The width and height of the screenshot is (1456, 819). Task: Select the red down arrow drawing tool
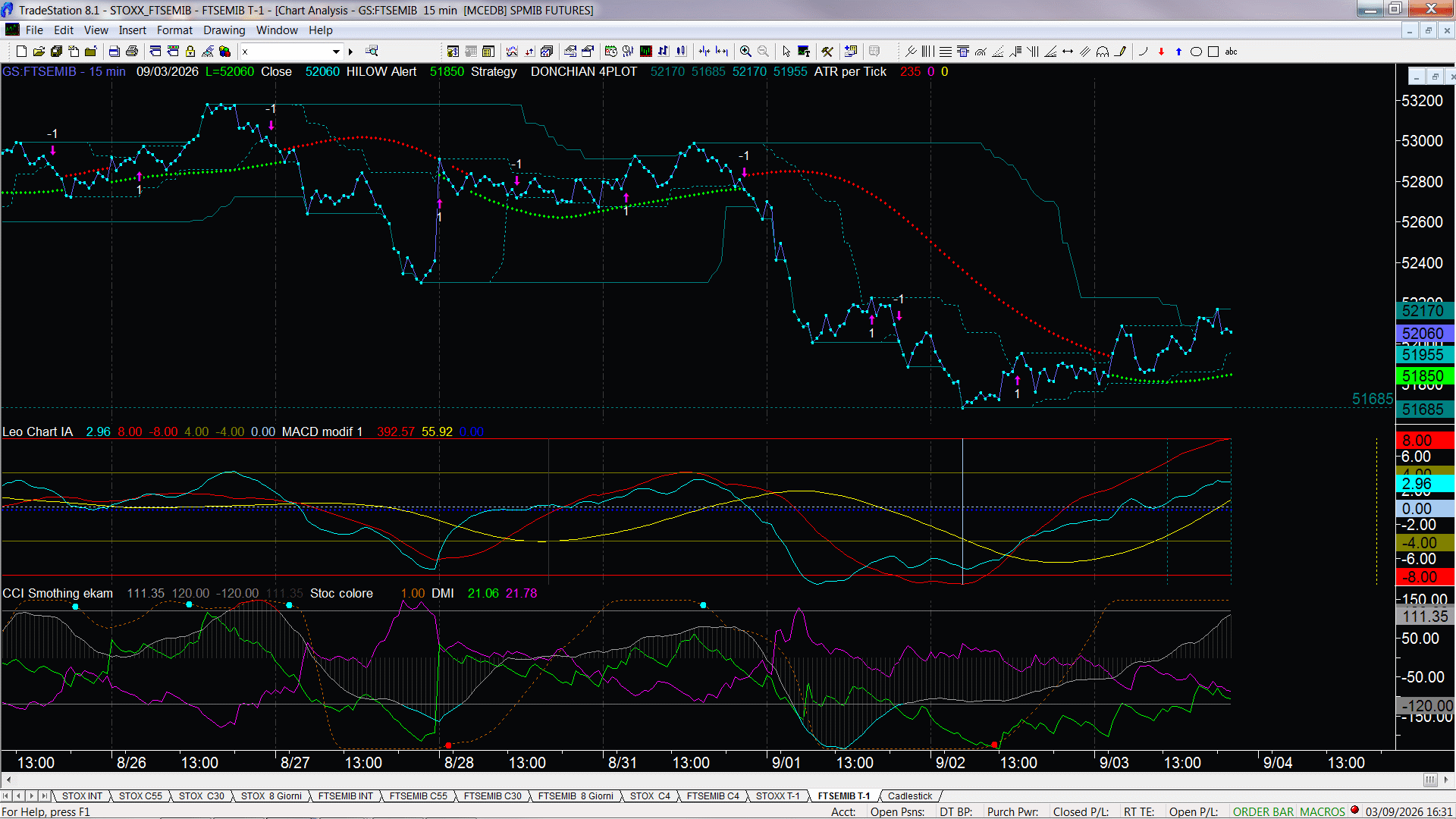click(1161, 52)
